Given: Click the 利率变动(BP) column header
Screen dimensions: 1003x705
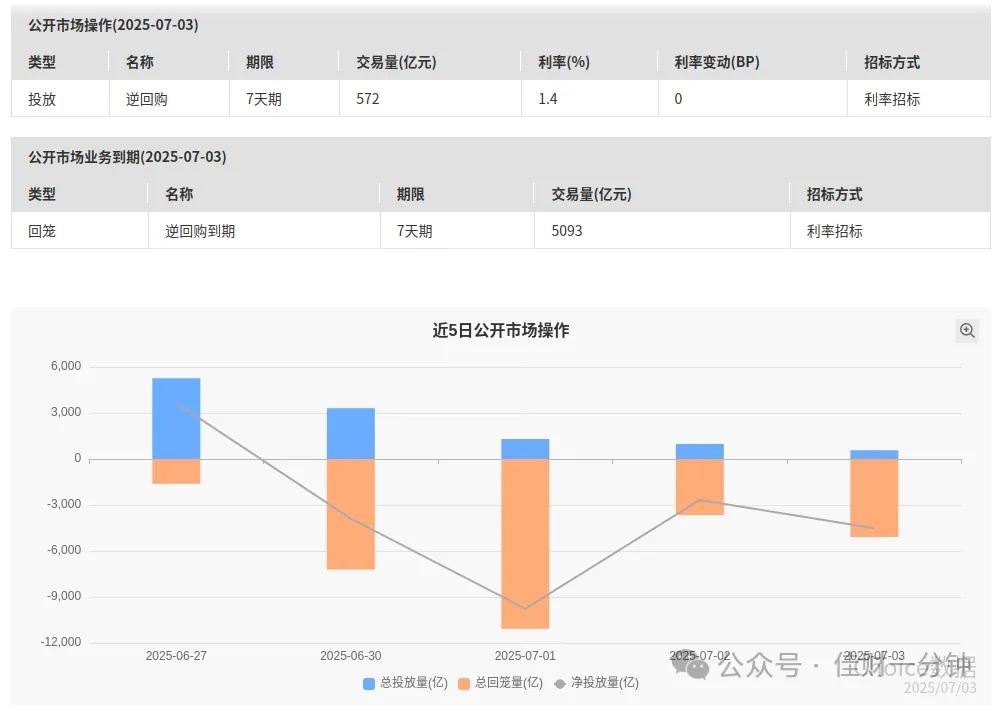Looking at the screenshot, I should 716,62.
